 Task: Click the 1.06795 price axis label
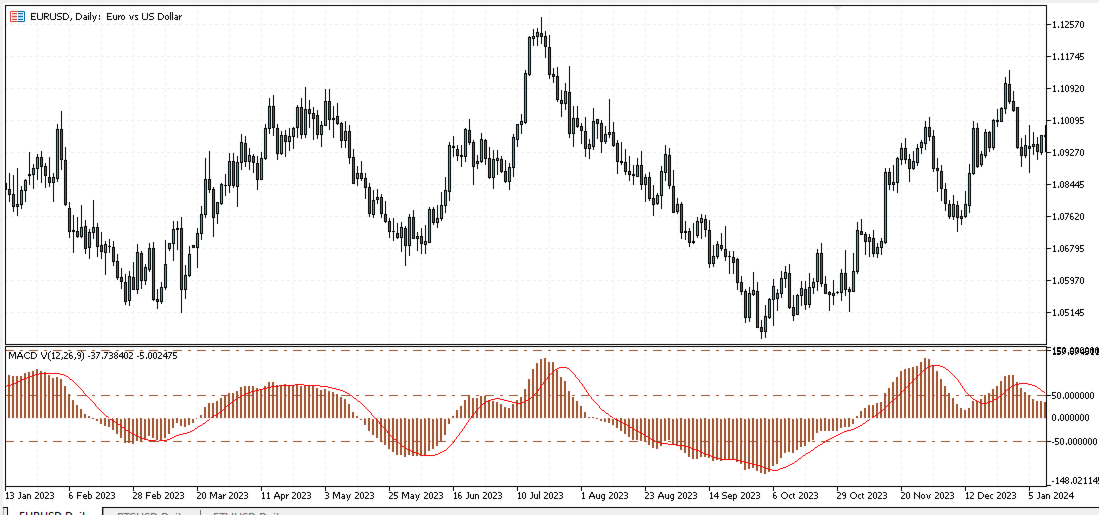tap(1070, 249)
